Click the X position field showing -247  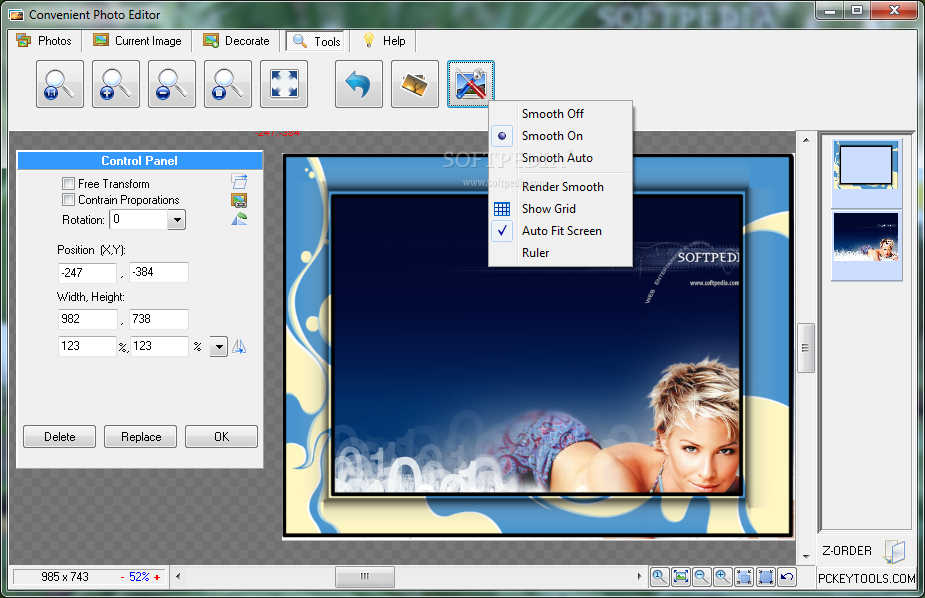(x=87, y=272)
